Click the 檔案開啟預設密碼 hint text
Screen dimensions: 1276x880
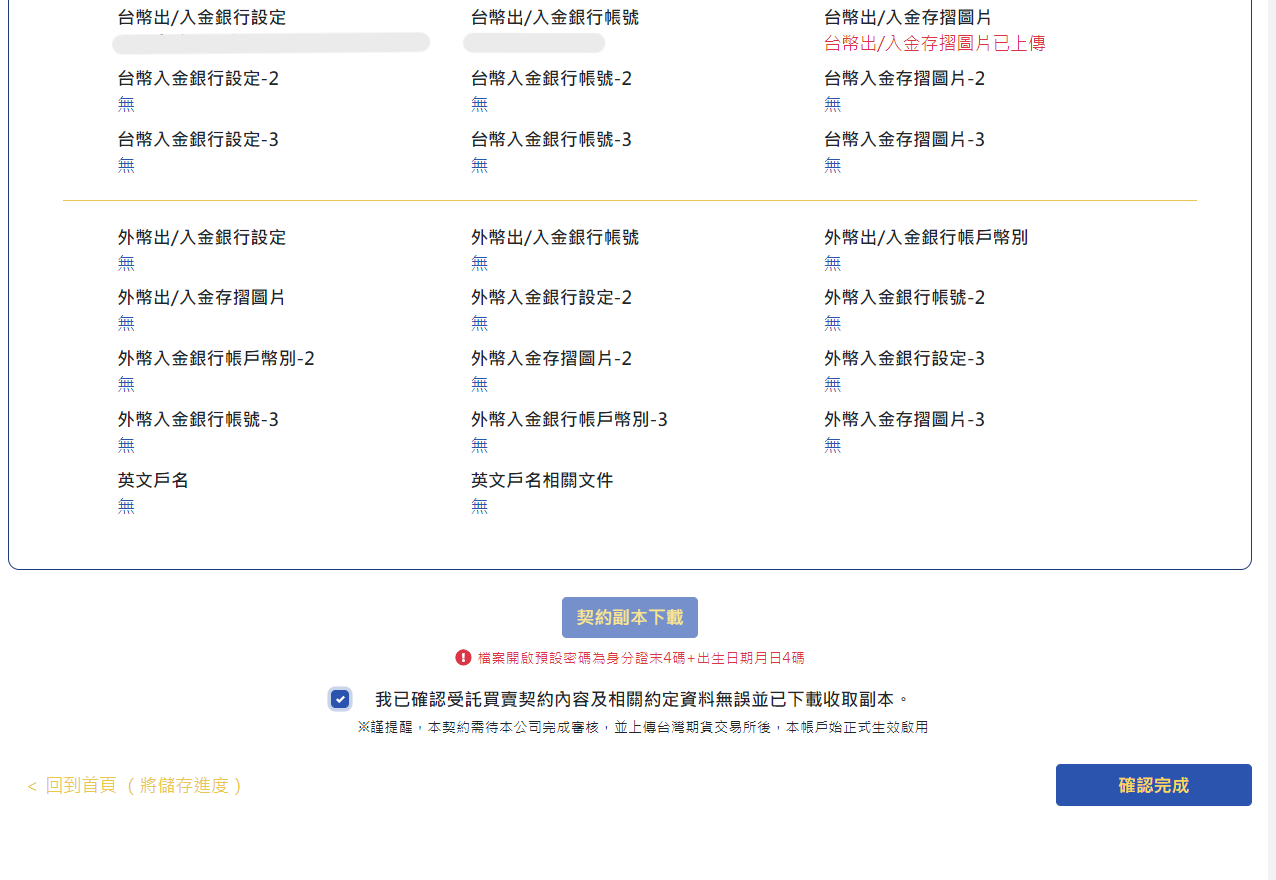(x=641, y=658)
